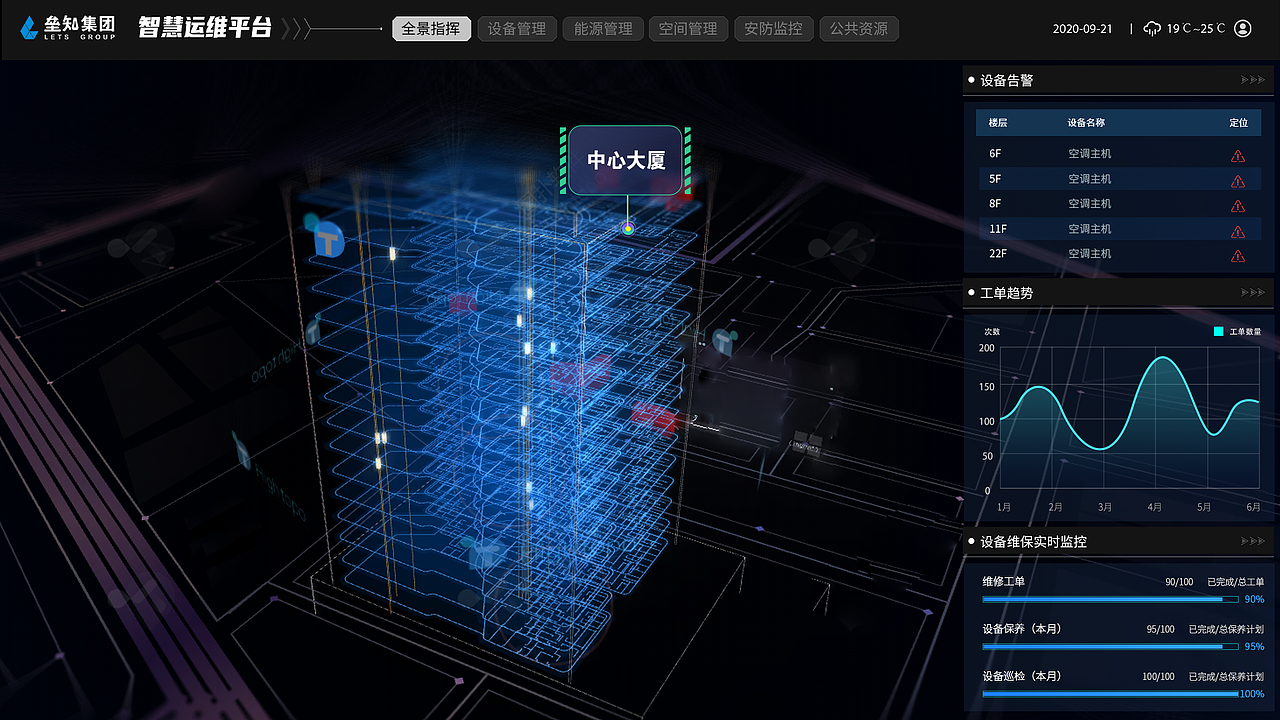Click the 22F warning triangle icon
Viewport: 1280px width, 720px height.
1238,254
